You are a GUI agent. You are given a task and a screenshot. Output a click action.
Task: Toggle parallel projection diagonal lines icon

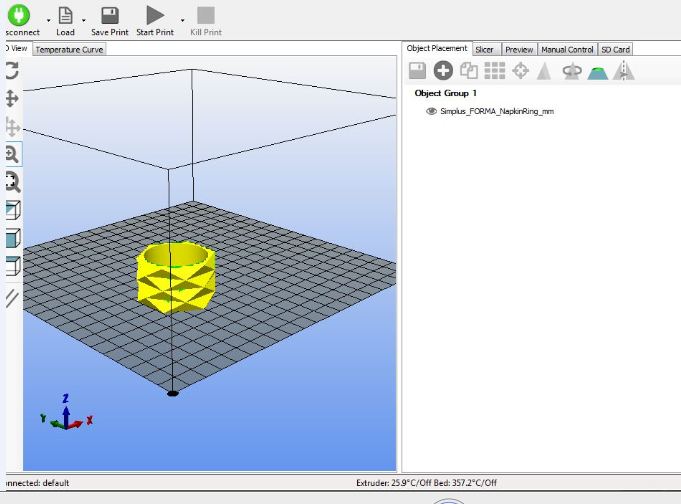(12, 298)
